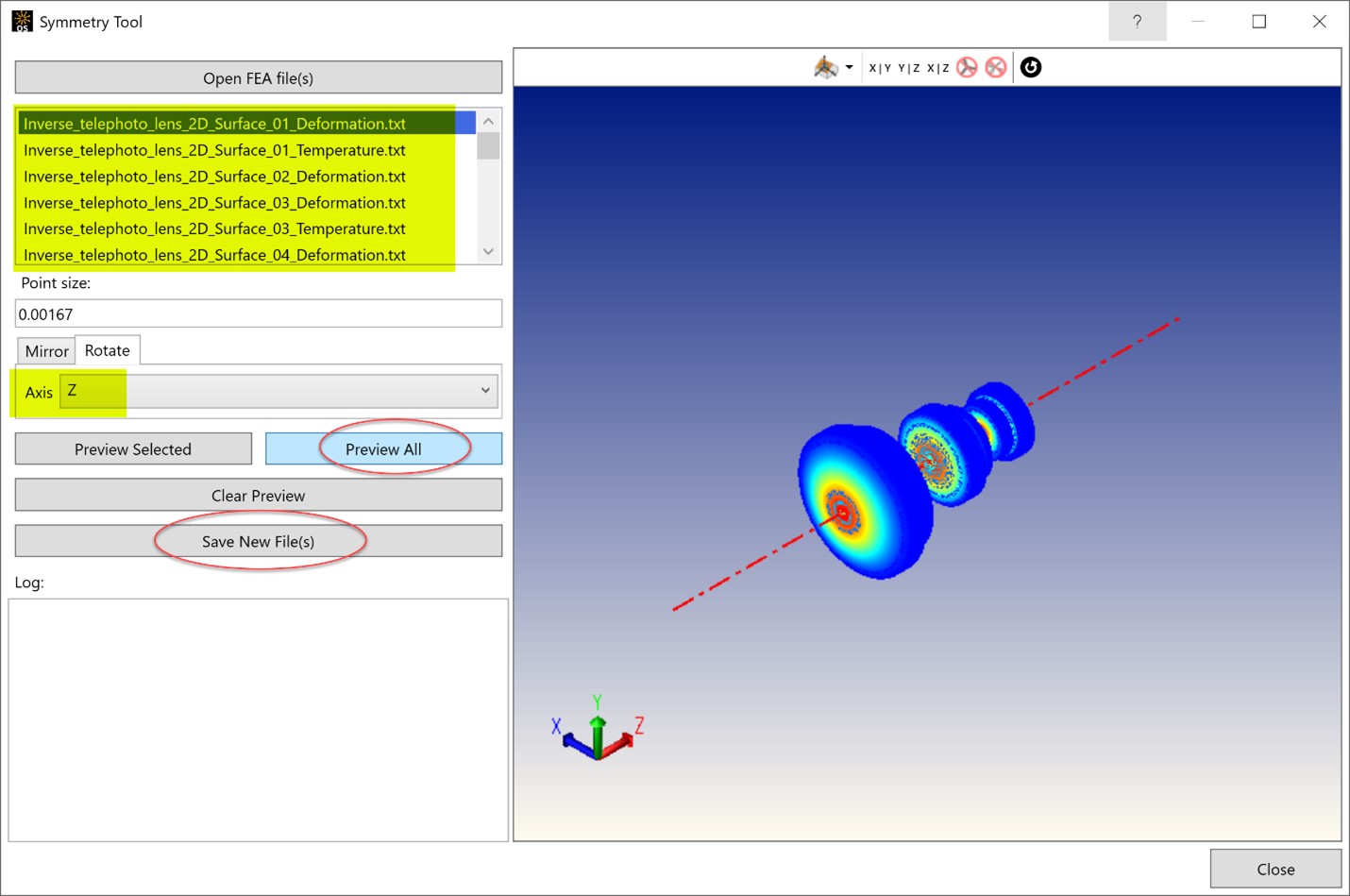Viewport: 1350px width, 896px height.
Task: Click the Point size input field
Action: pyautogui.click(x=259, y=313)
